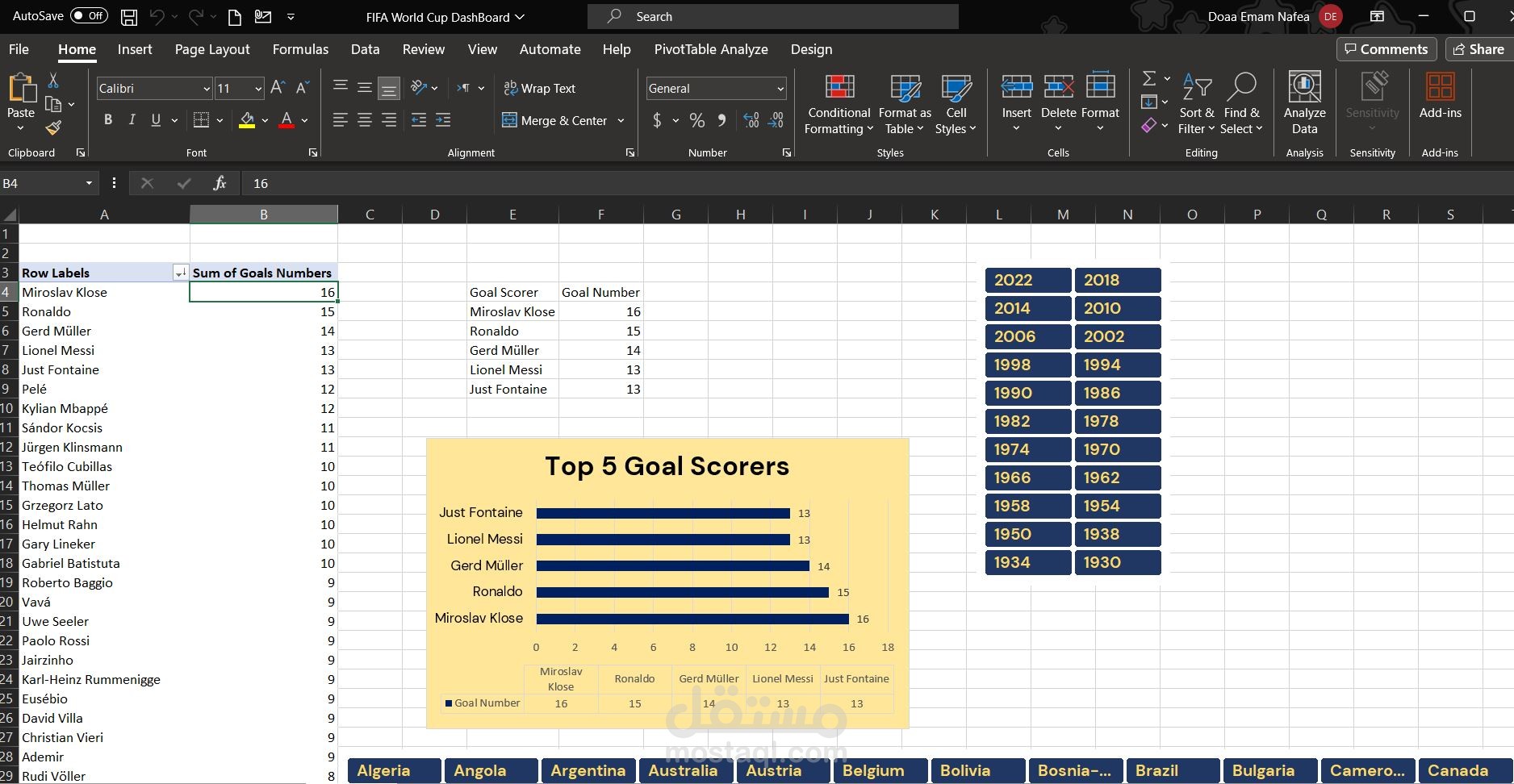Toggle bottom vertical alignment
The image size is (1514, 784).
point(389,88)
